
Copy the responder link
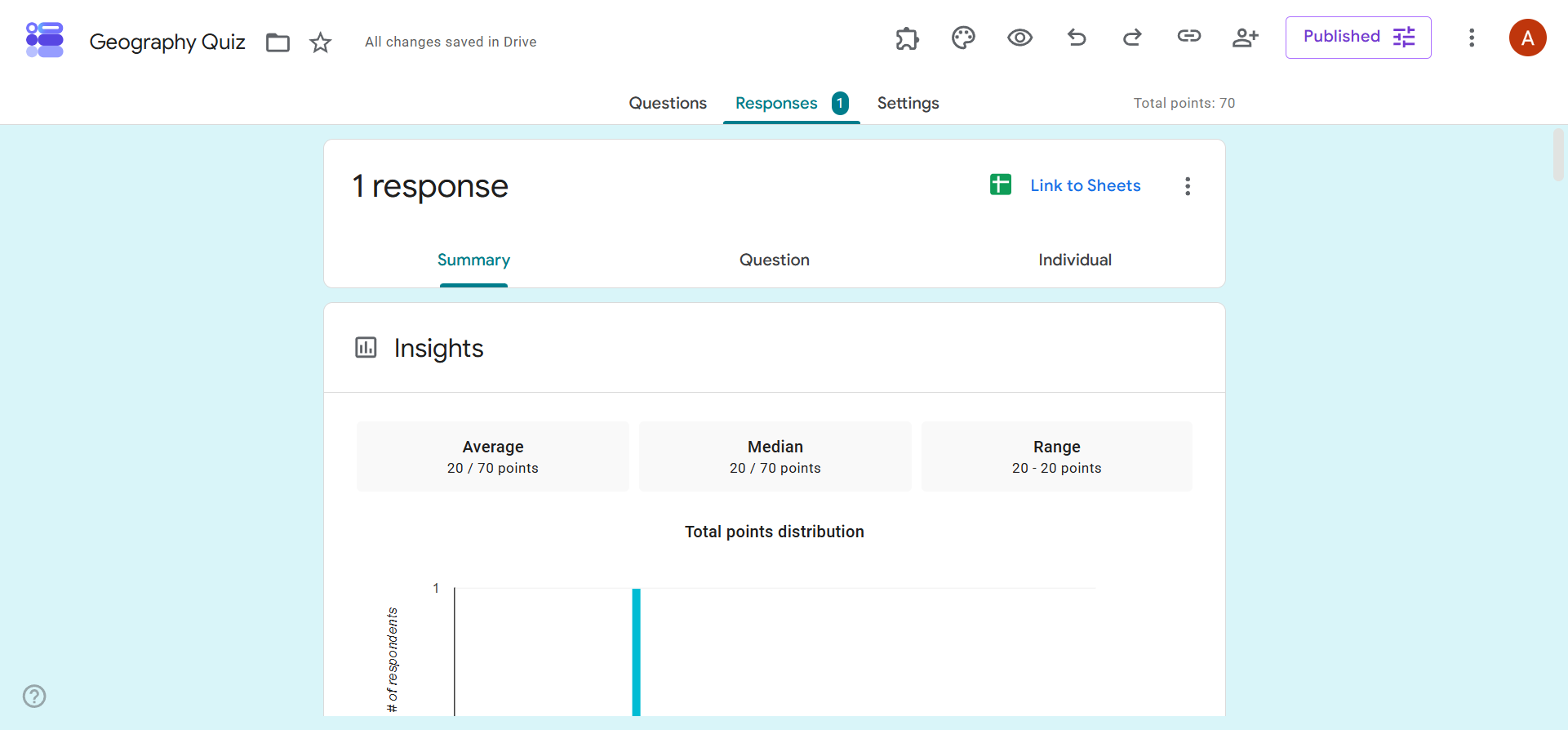[1188, 36]
